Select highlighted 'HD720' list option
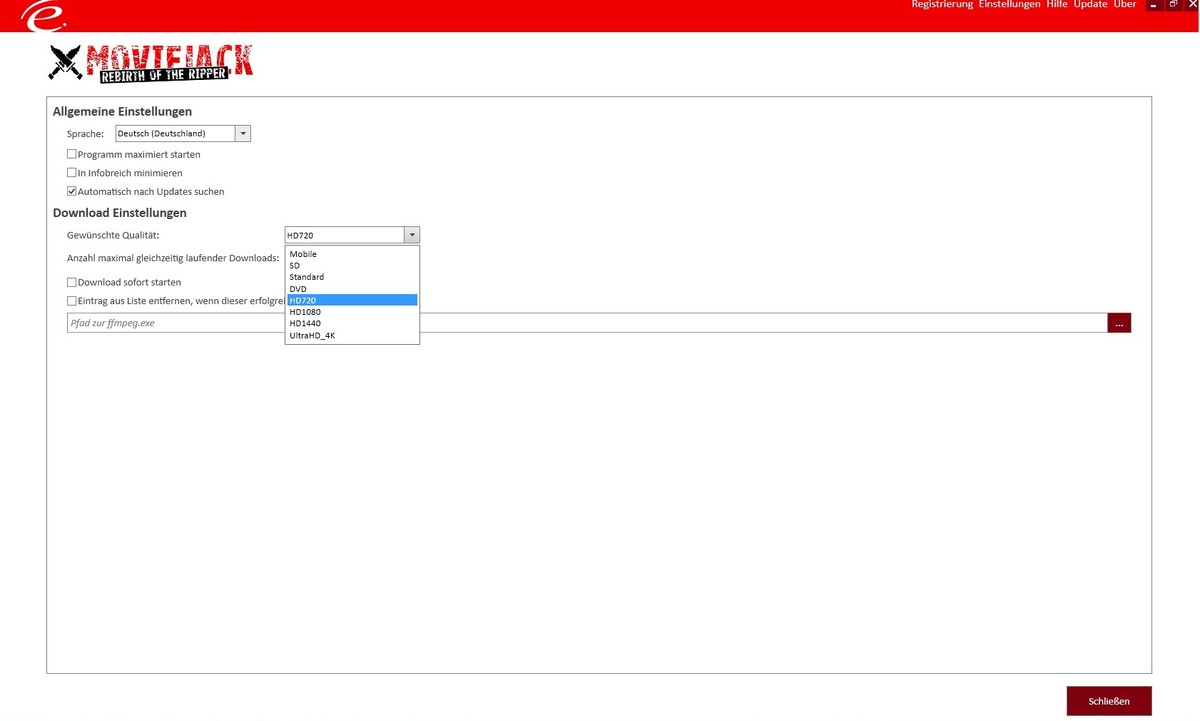1200x721 pixels. tap(352, 300)
